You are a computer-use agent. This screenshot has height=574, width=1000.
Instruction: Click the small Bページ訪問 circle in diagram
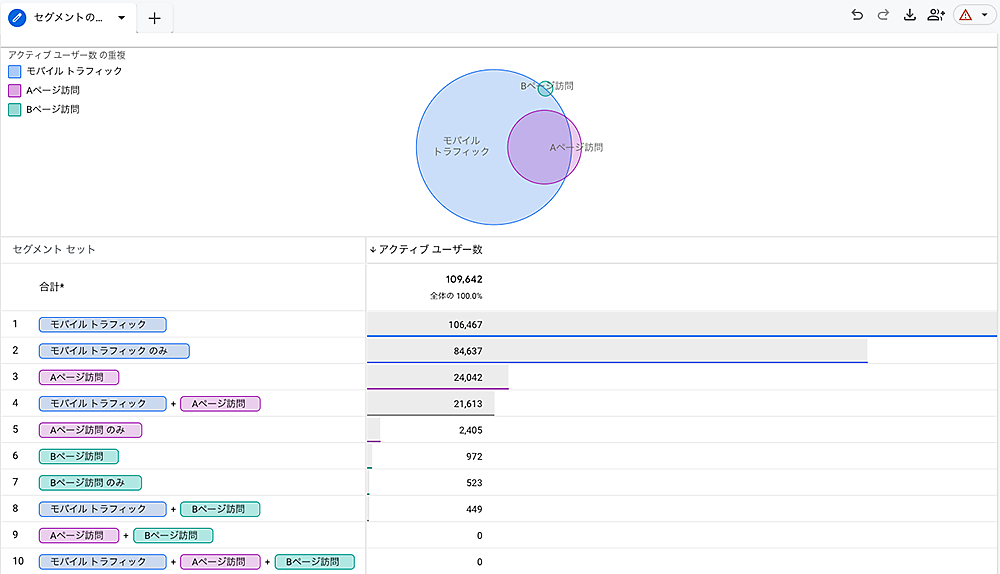pyautogui.click(x=545, y=89)
